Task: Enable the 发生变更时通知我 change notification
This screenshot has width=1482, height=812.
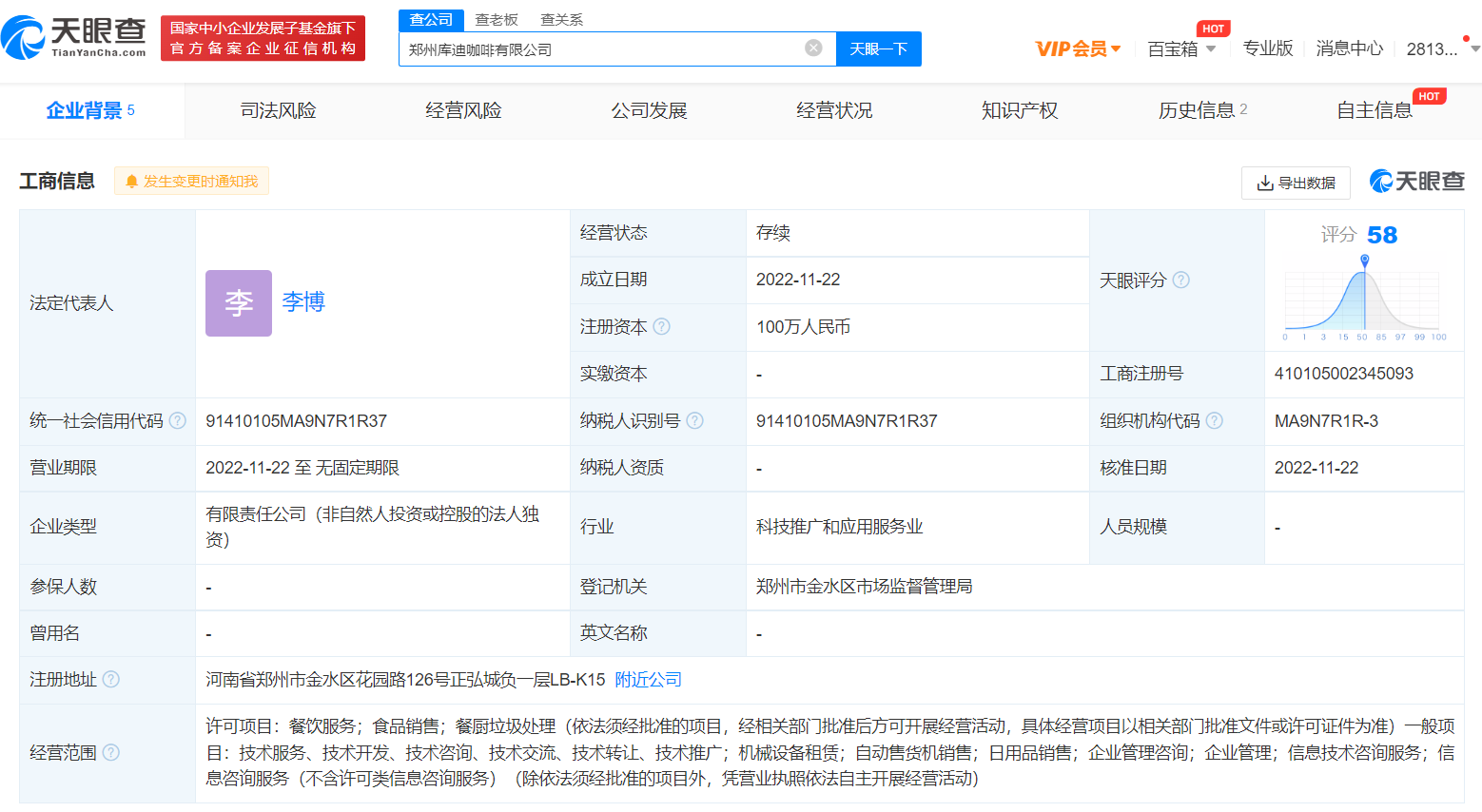Action: [192, 182]
